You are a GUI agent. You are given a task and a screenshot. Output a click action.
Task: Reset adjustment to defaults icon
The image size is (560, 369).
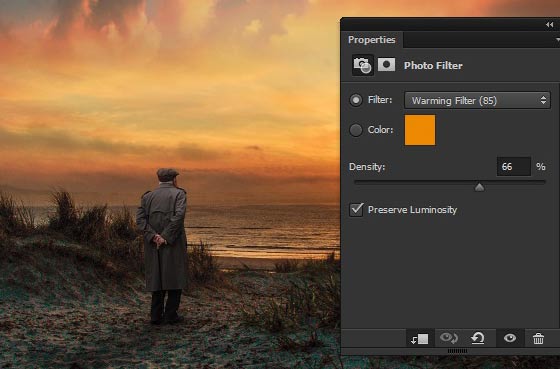coord(478,338)
